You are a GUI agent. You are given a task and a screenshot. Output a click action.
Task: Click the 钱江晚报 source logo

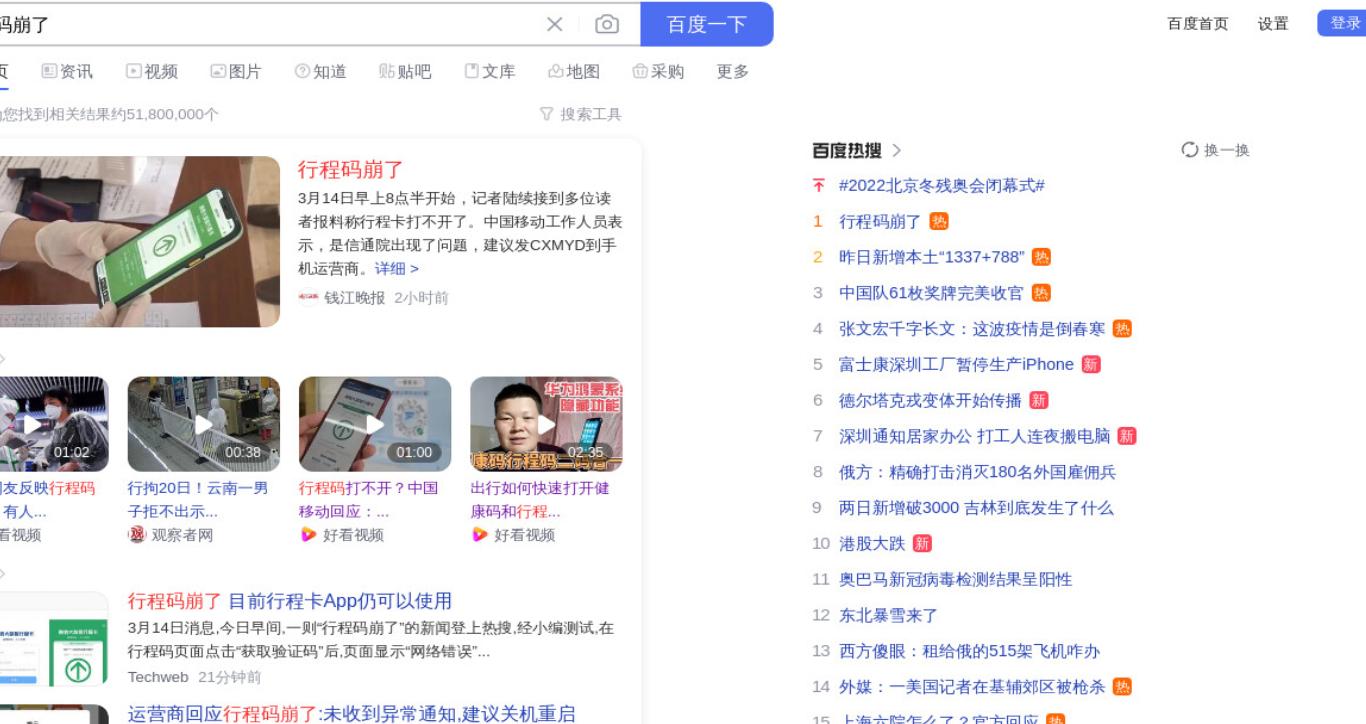(308, 298)
